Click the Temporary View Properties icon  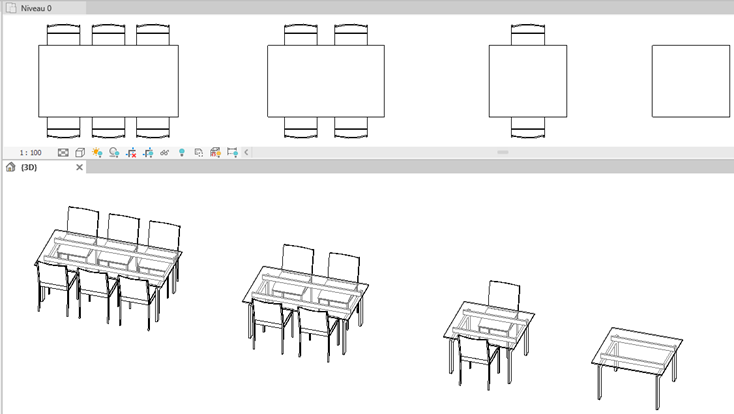click(199, 153)
